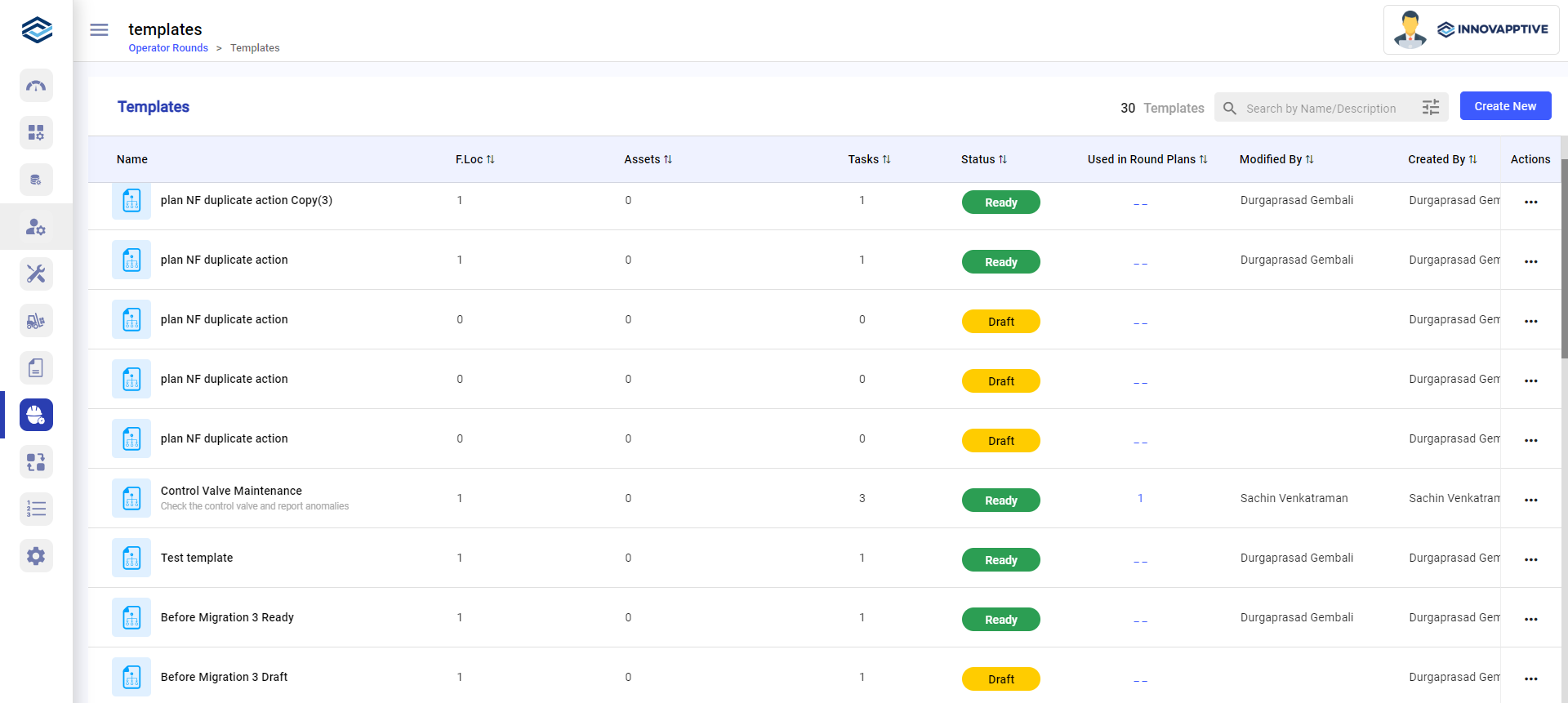
Task: Select the hard hat Operator Rounds icon
Action: [x=36, y=415]
